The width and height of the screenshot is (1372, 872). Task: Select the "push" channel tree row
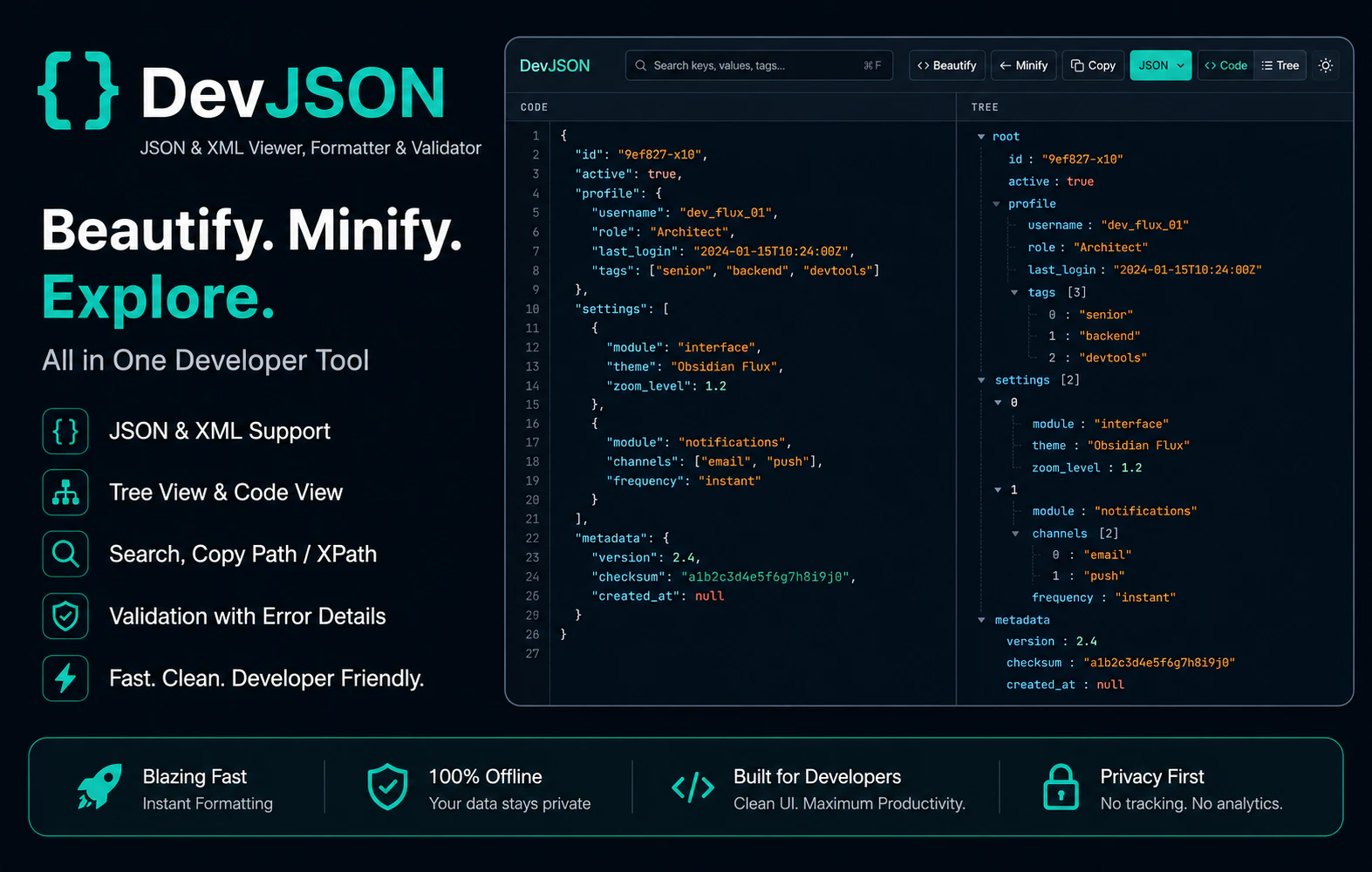pyautogui.click(x=1088, y=576)
